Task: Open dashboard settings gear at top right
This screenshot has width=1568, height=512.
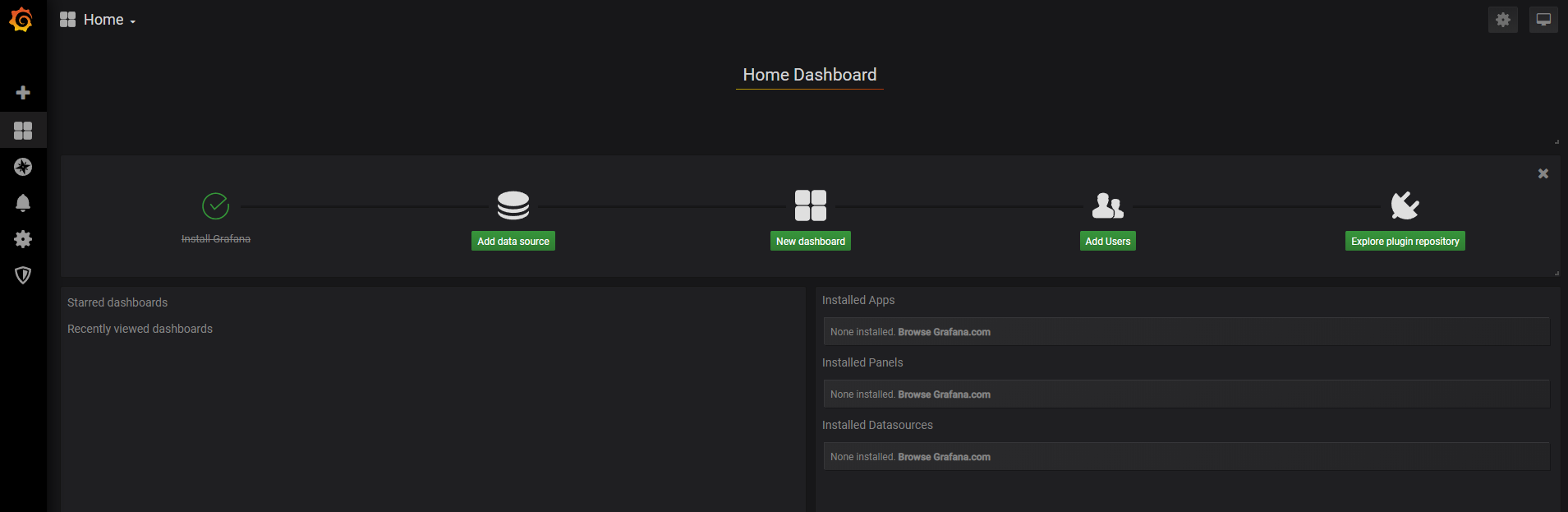Action: tap(1502, 20)
